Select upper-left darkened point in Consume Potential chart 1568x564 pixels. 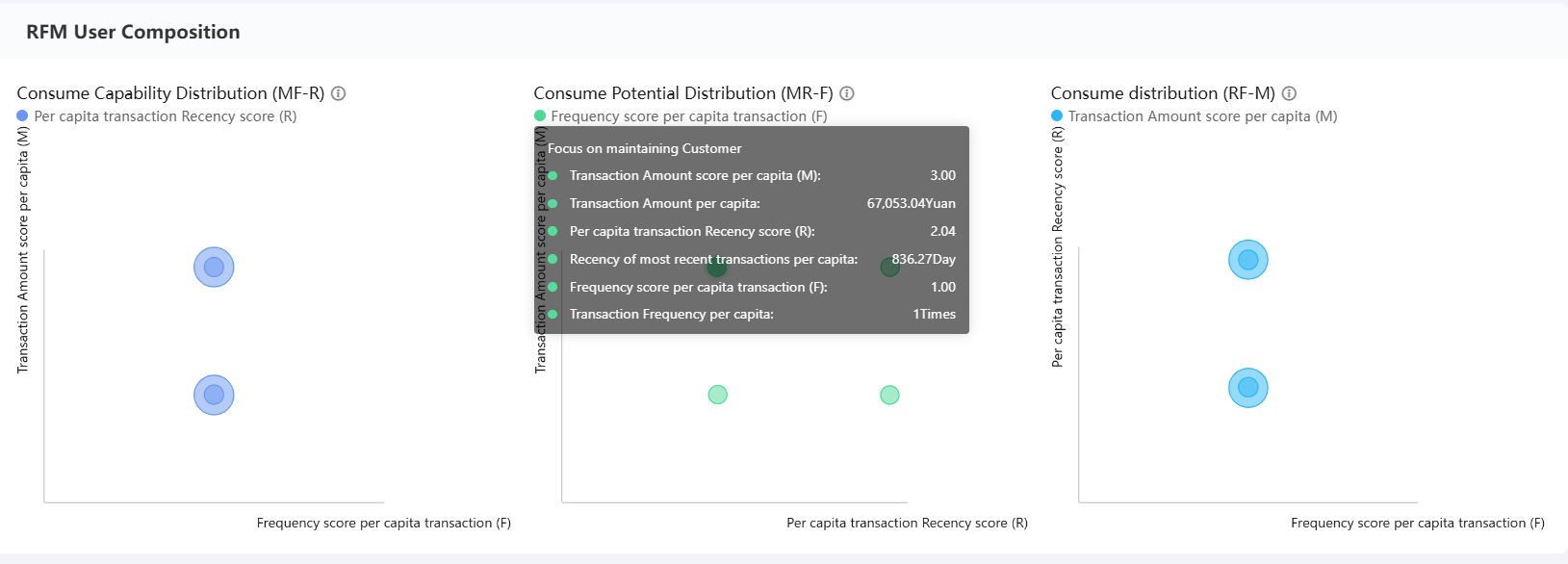(717, 267)
